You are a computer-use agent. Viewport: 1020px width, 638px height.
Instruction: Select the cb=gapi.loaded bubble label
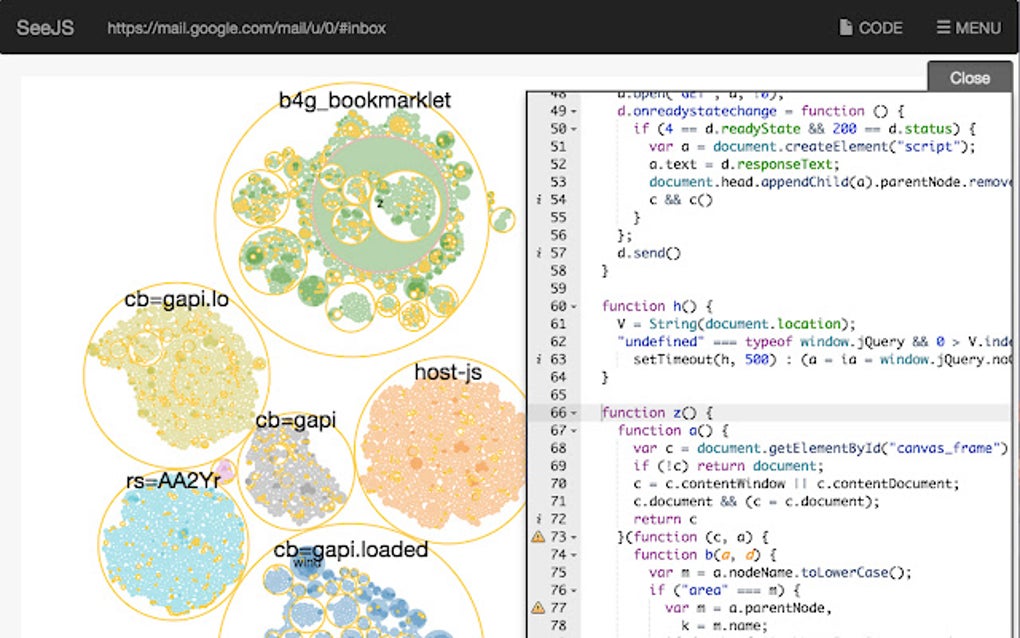(x=351, y=550)
